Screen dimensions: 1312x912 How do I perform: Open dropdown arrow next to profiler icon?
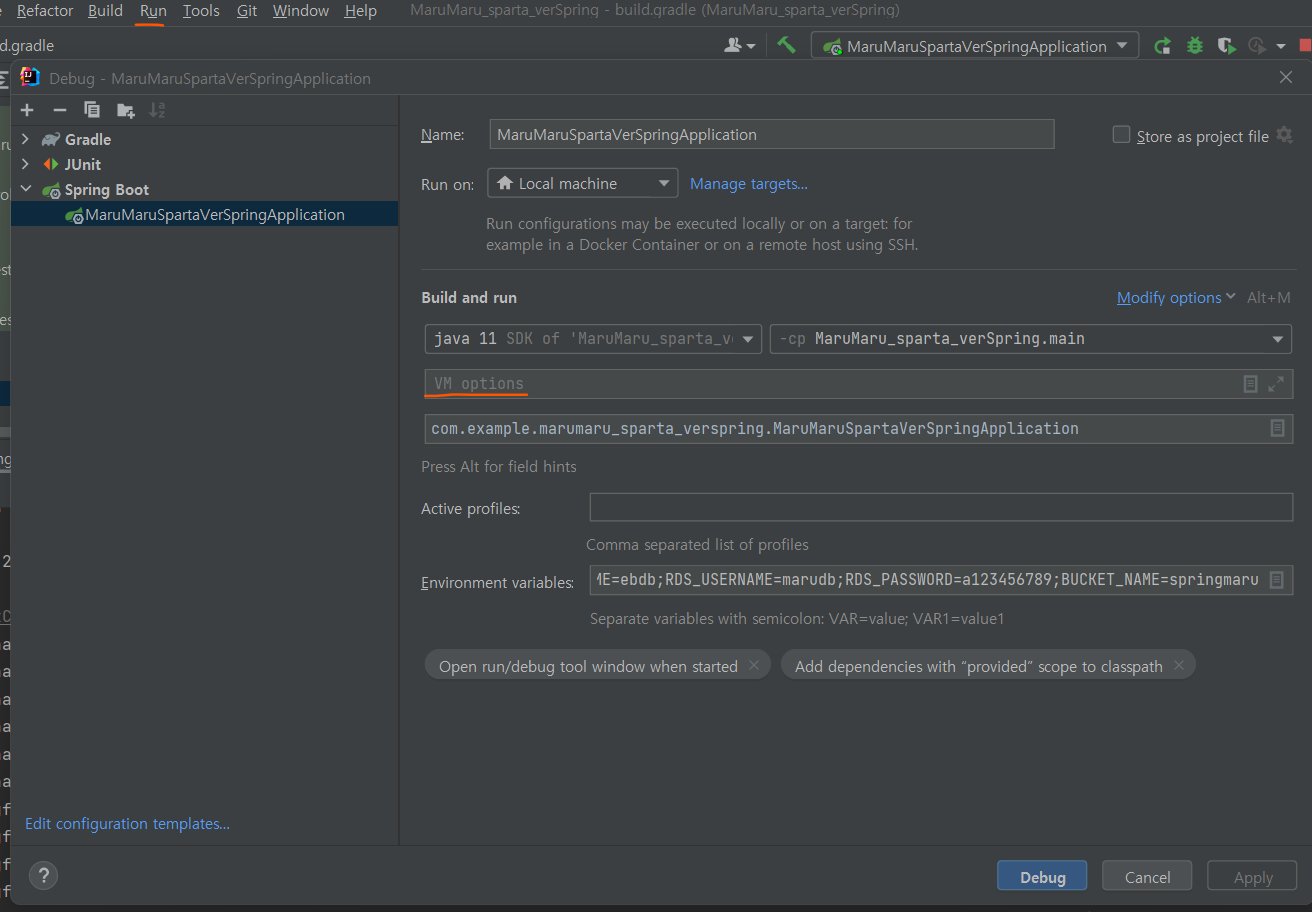(x=1281, y=46)
